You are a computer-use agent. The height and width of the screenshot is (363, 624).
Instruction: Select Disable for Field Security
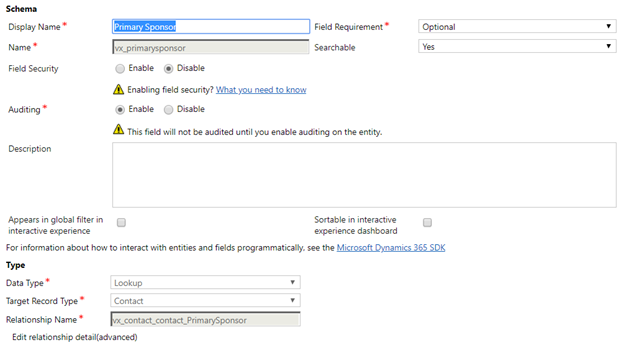click(168, 69)
